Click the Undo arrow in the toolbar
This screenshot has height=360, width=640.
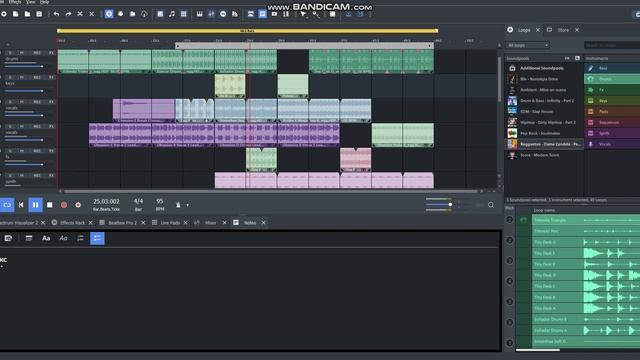pos(56,14)
